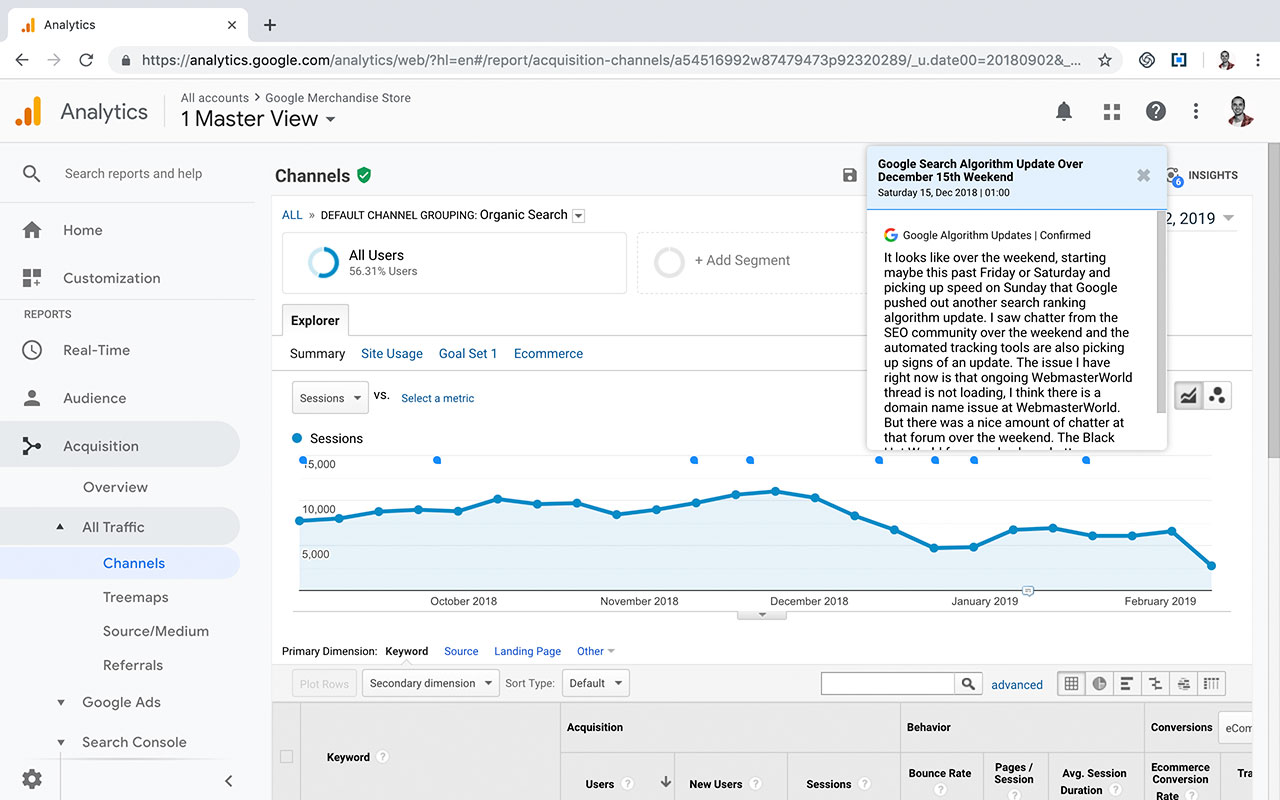Open the Overview report under Acquisition
Screen dimensions: 1280x800
(115, 487)
